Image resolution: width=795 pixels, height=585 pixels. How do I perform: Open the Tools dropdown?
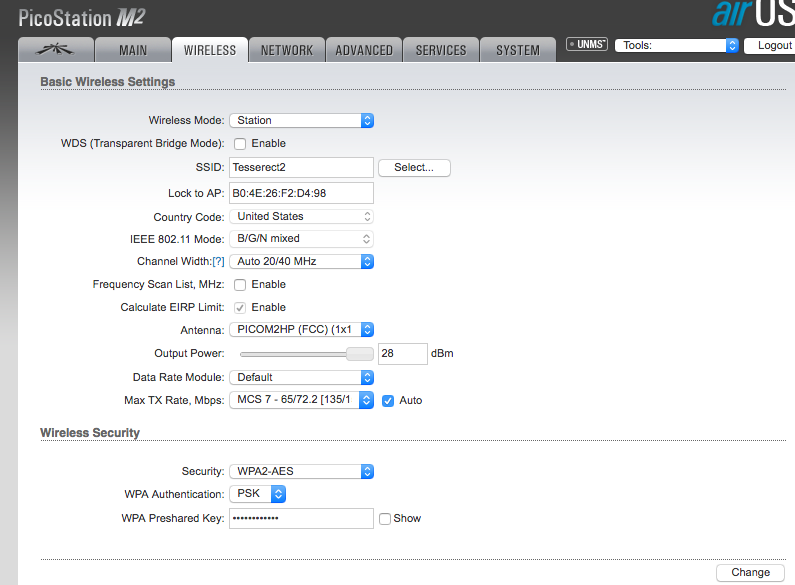coord(676,45)
